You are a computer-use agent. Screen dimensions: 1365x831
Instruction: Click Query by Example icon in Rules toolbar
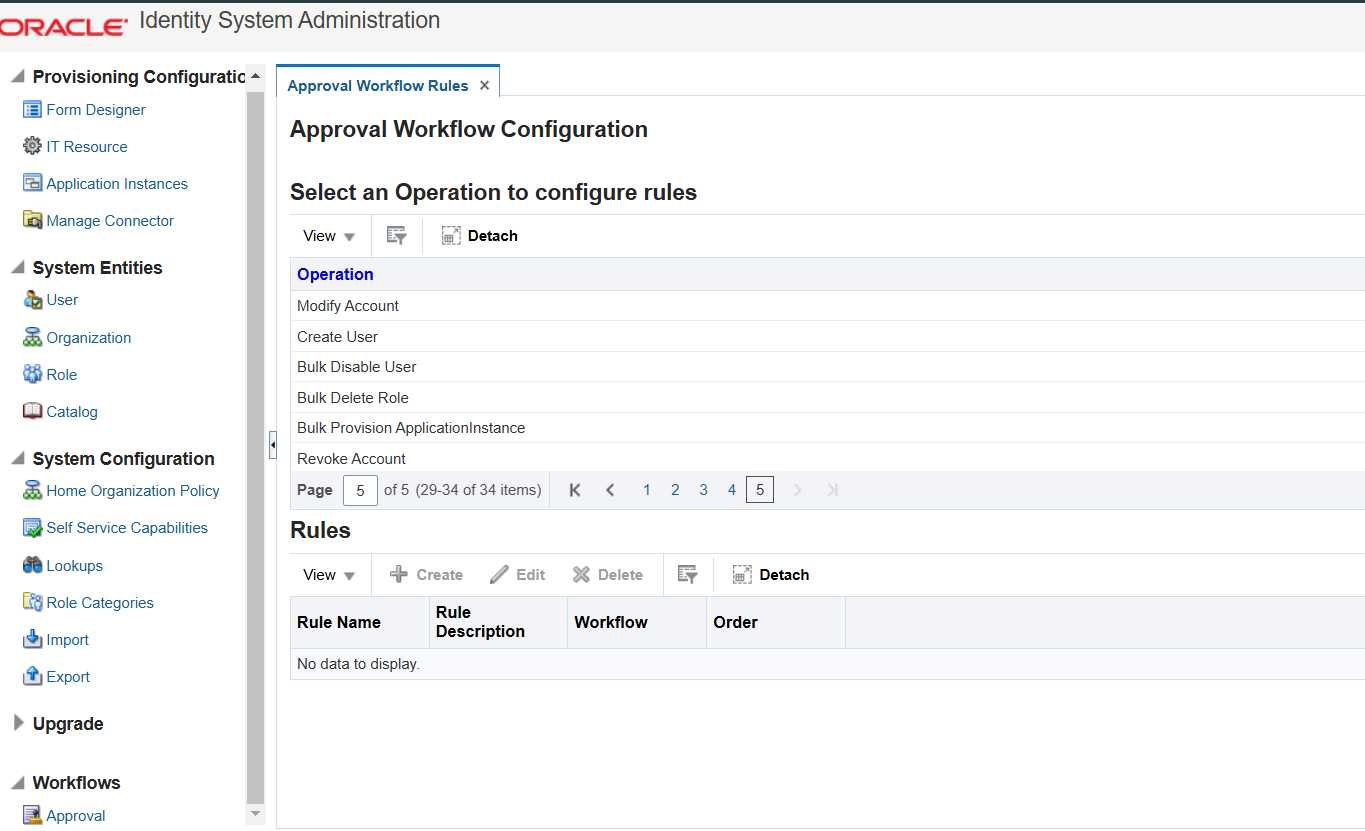coord(687,575)
